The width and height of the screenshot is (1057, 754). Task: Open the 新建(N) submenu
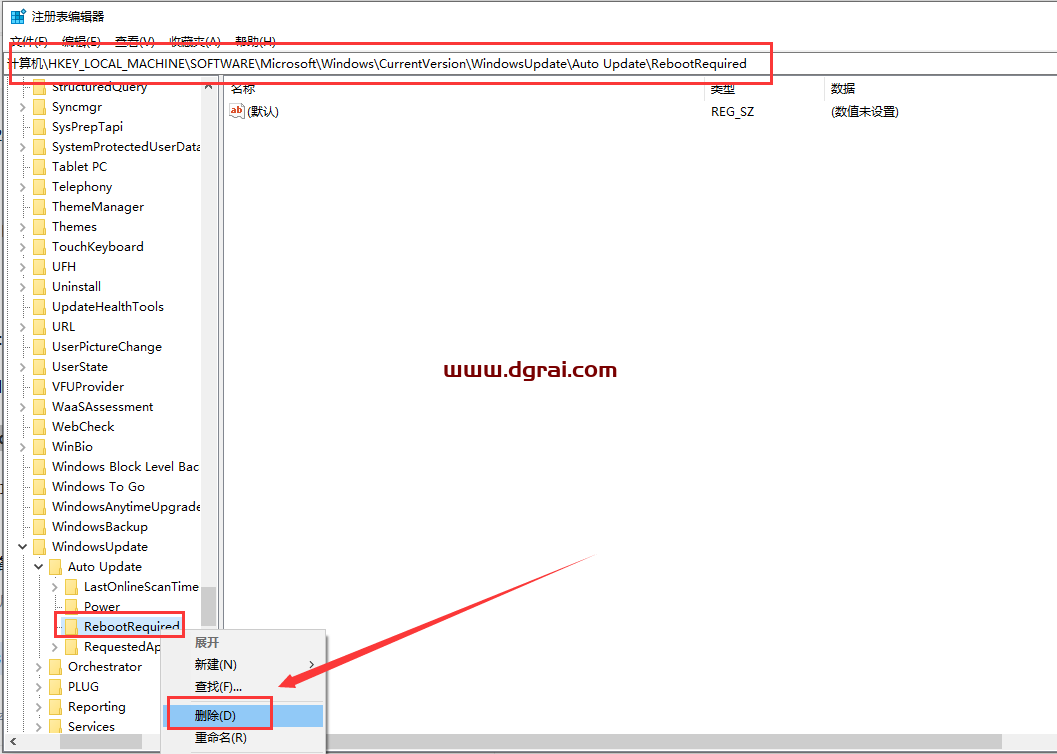pyautogui.click(x=244, y=664)
